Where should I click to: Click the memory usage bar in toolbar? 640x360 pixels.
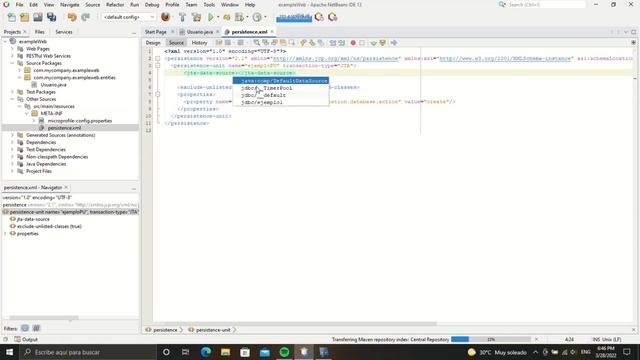point(294,17)
